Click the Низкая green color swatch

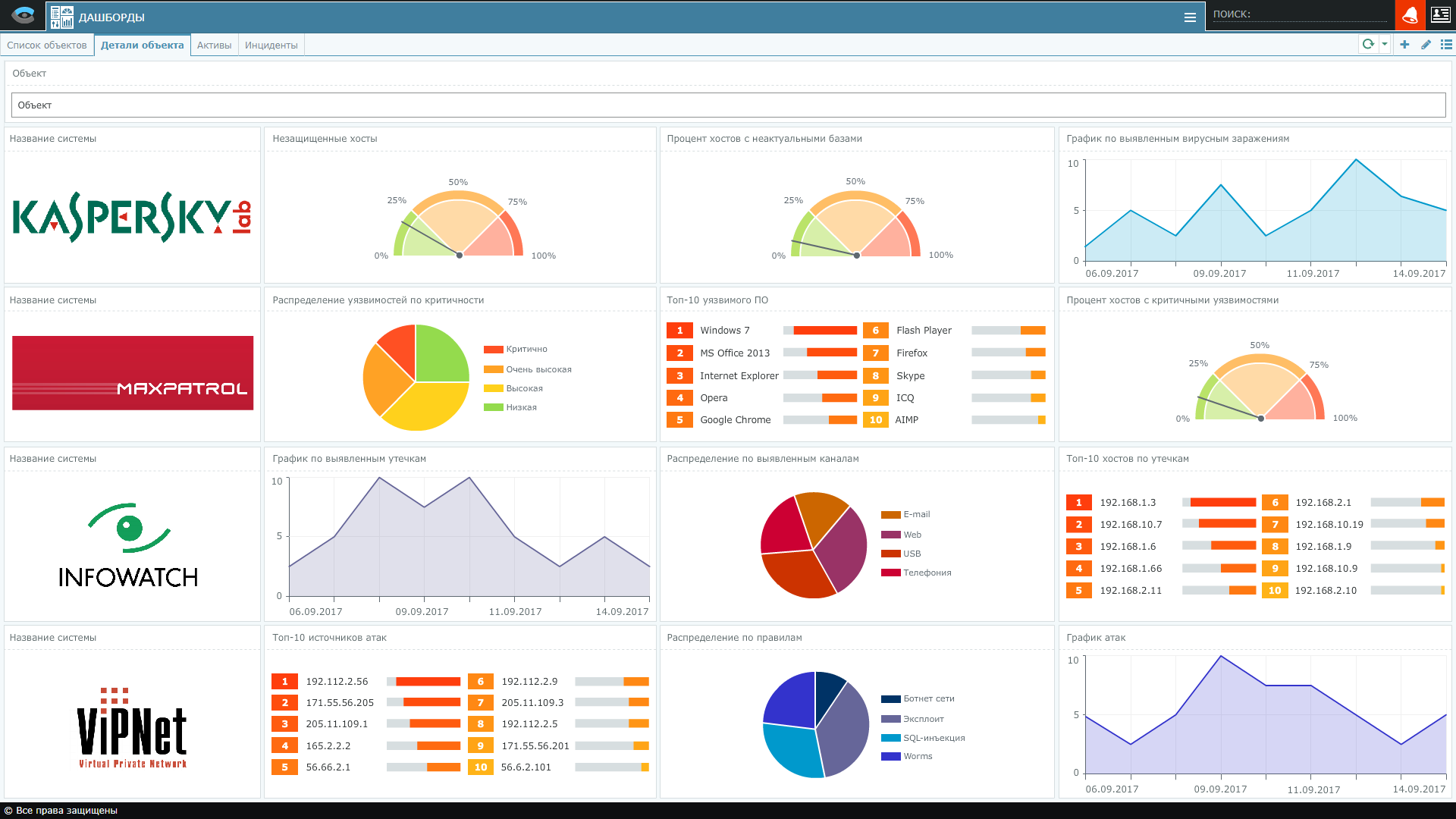click(x=493, y=408)
